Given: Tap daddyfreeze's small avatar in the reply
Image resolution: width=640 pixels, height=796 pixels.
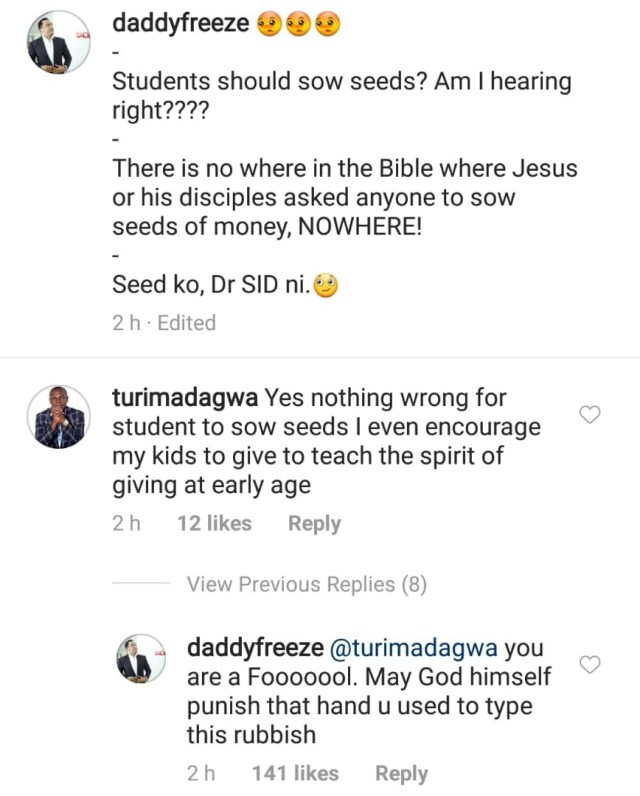Looking at the screenshot, I should pyautogui.click(x=135, y=658).
